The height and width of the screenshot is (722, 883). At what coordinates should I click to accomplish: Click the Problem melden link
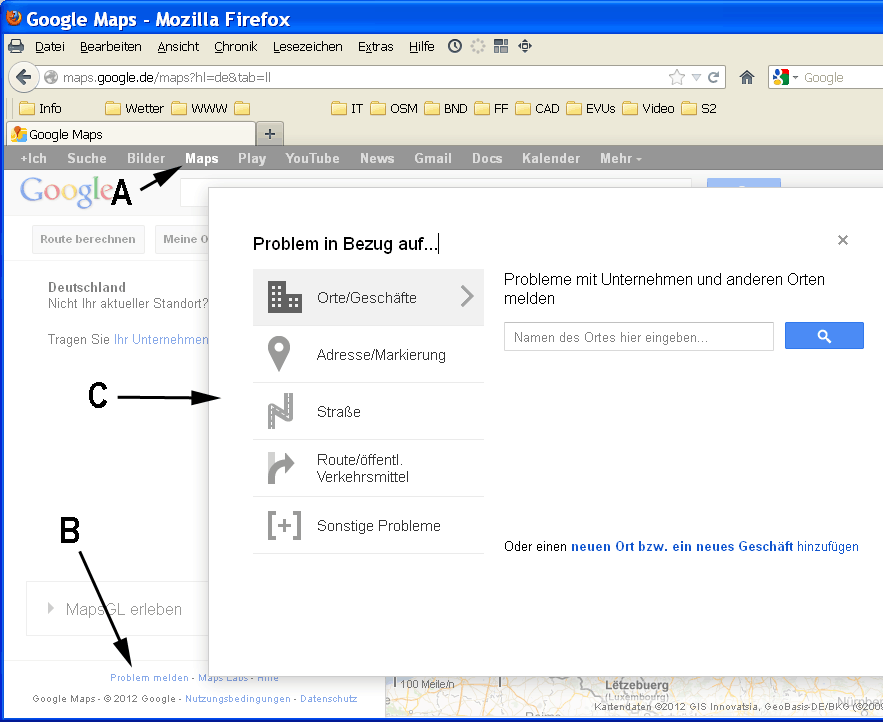pos(149,678)
